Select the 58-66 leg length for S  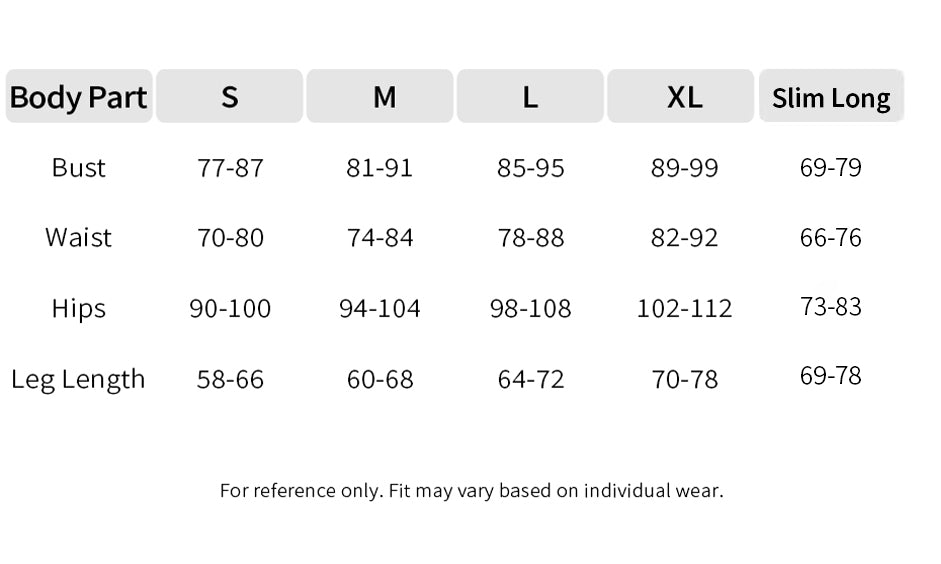click(230, 379)
